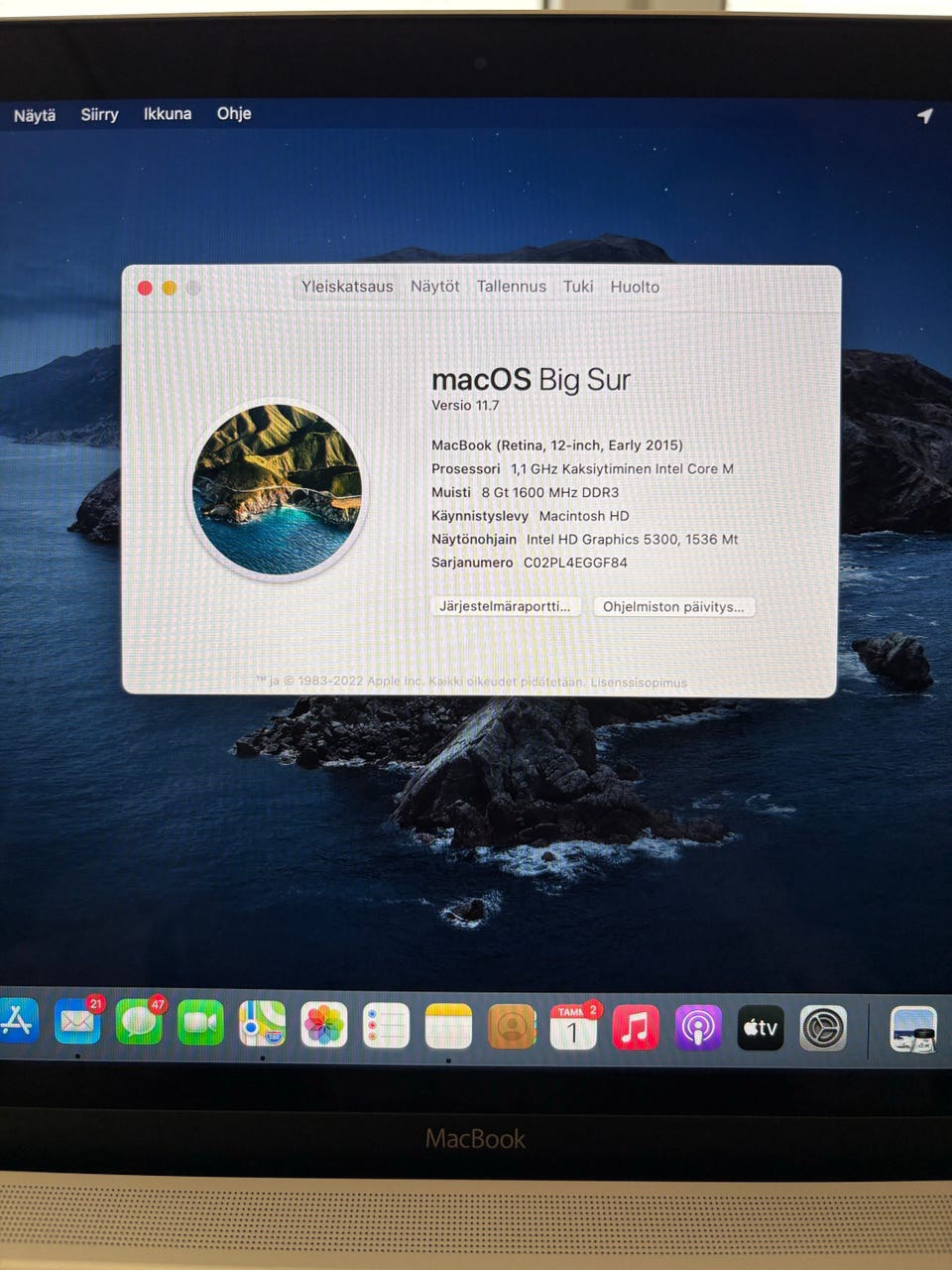Open Reminders from the Dock
The height and width of the screenshot is (1270, 952).
(x=386, y=1026)
